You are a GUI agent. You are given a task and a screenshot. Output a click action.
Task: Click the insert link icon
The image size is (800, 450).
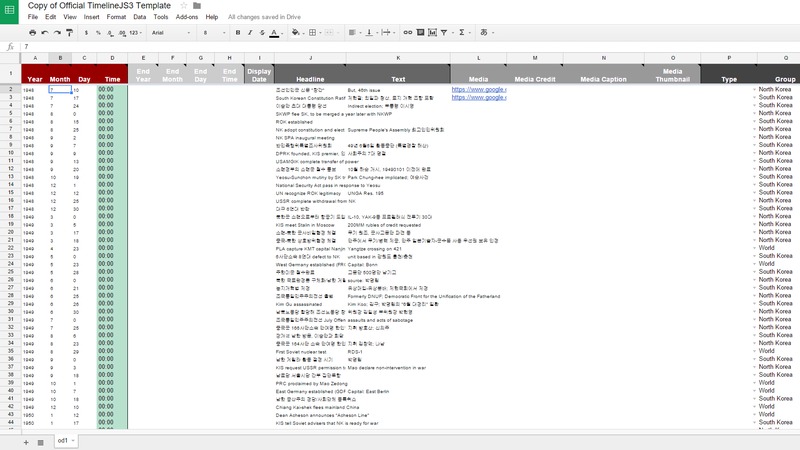[408, 33]
